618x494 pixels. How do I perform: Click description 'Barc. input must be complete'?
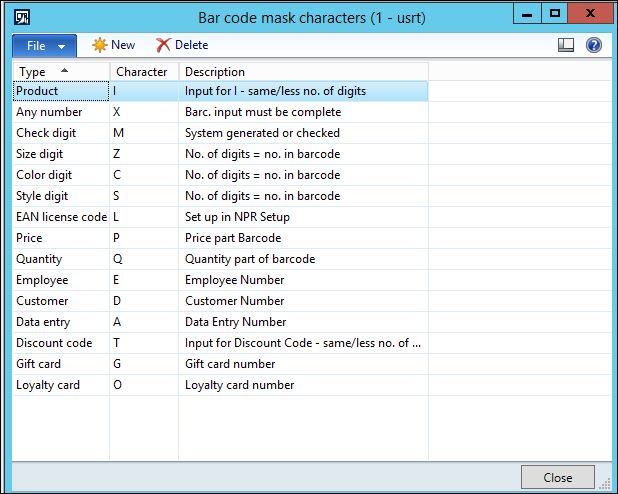[x=263, y=112]
